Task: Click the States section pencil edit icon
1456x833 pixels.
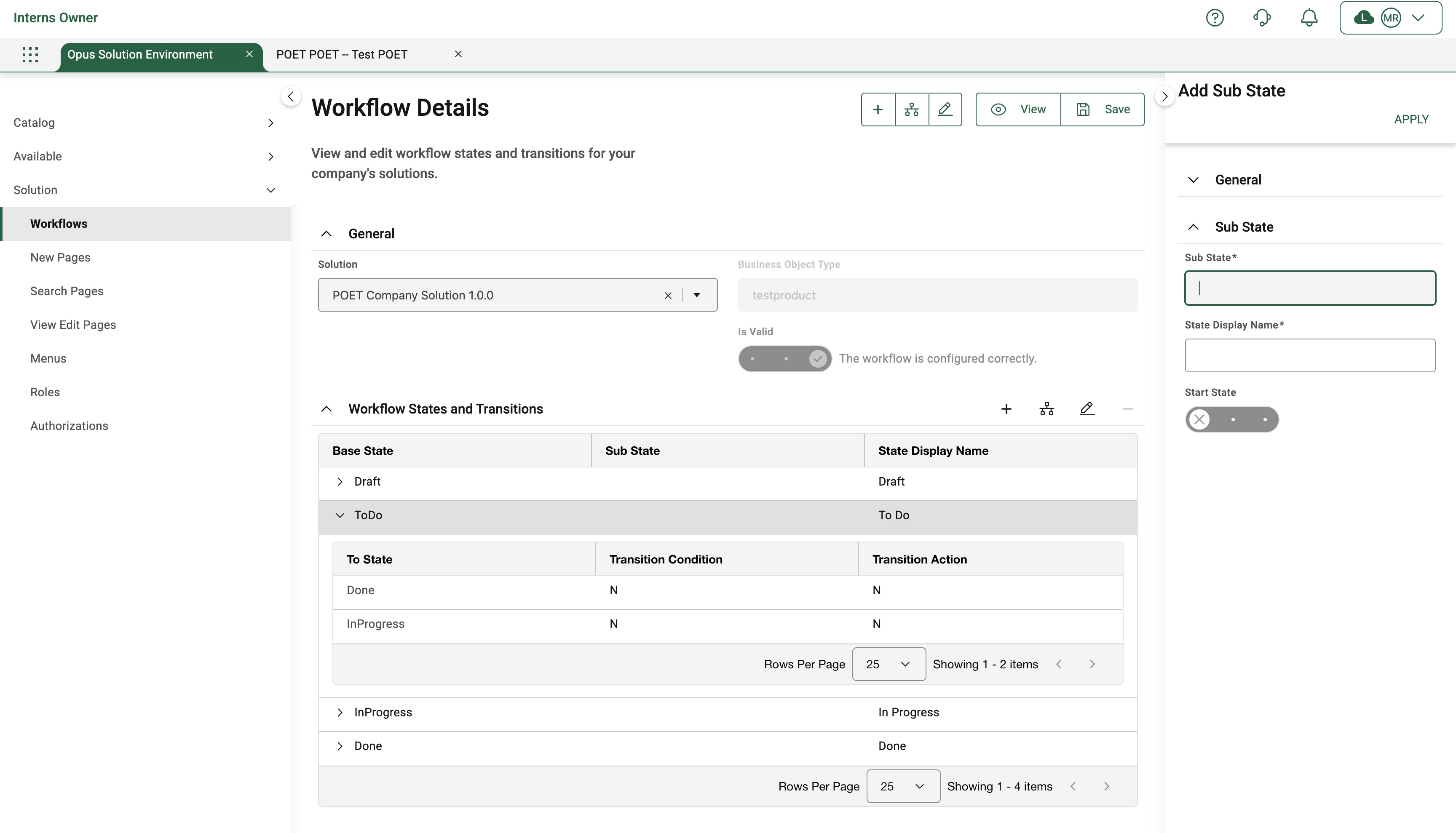Action: pyautogui.click(x=1087, y=409)
